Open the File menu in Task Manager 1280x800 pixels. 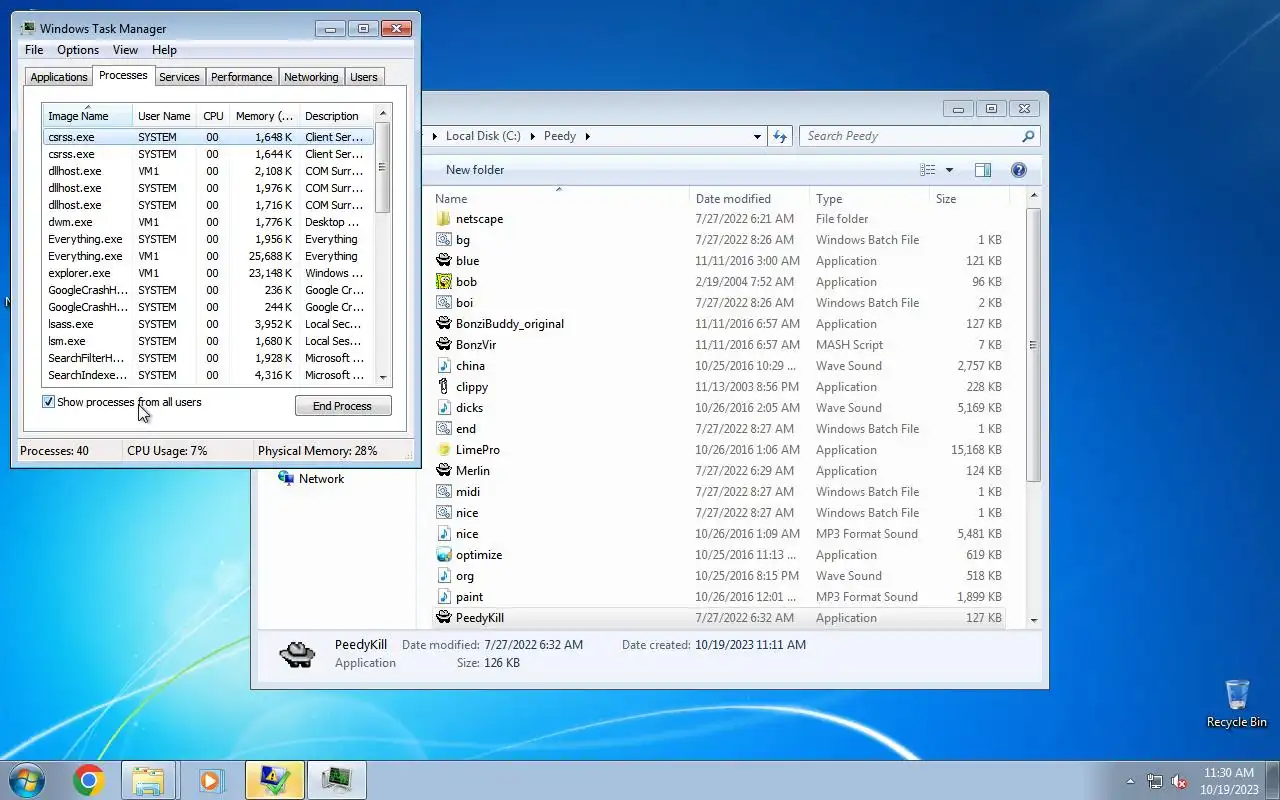pyautogui.click(x=34, y=50)
